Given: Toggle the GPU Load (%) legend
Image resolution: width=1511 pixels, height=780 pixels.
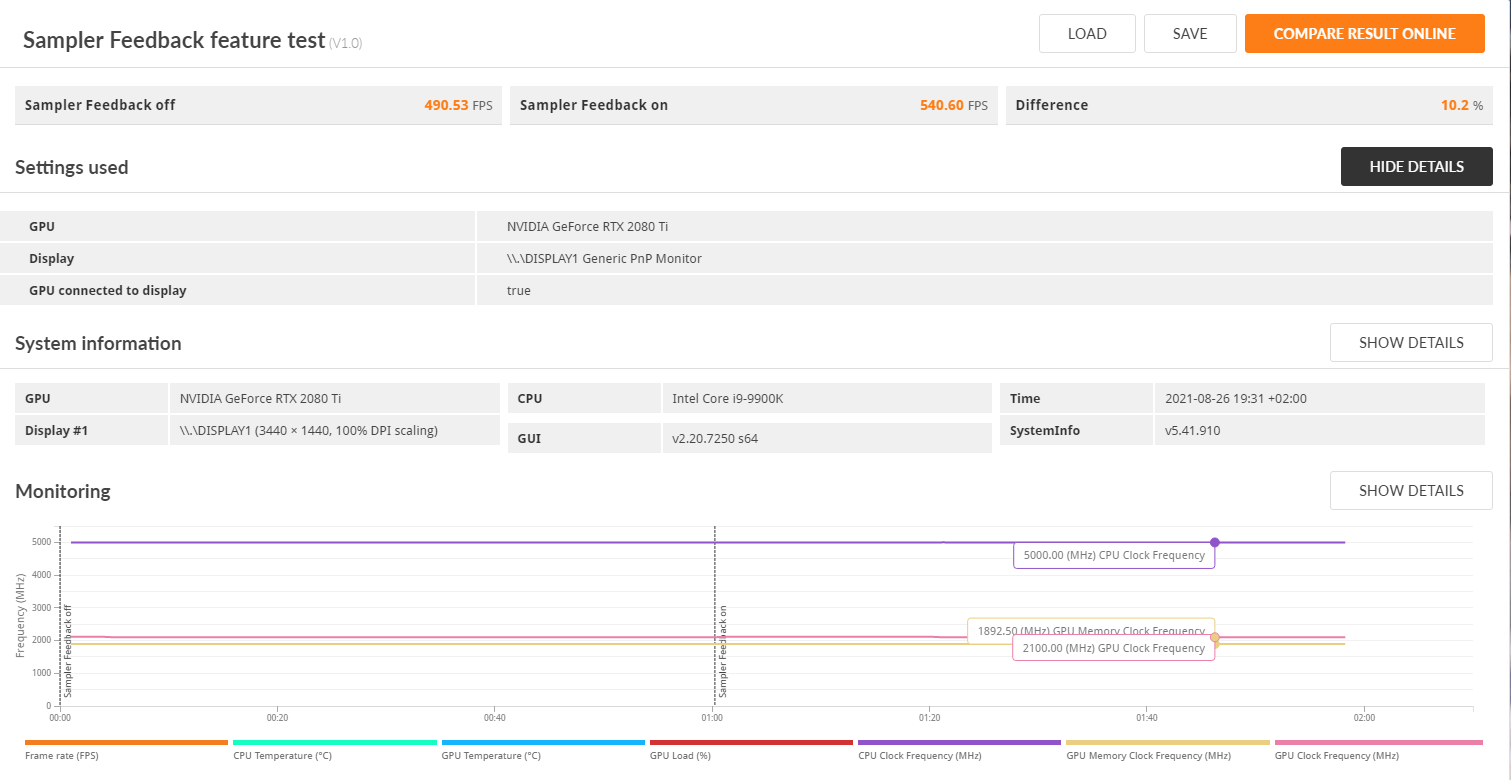Looking at the screenshot, I should click(678, 755).
